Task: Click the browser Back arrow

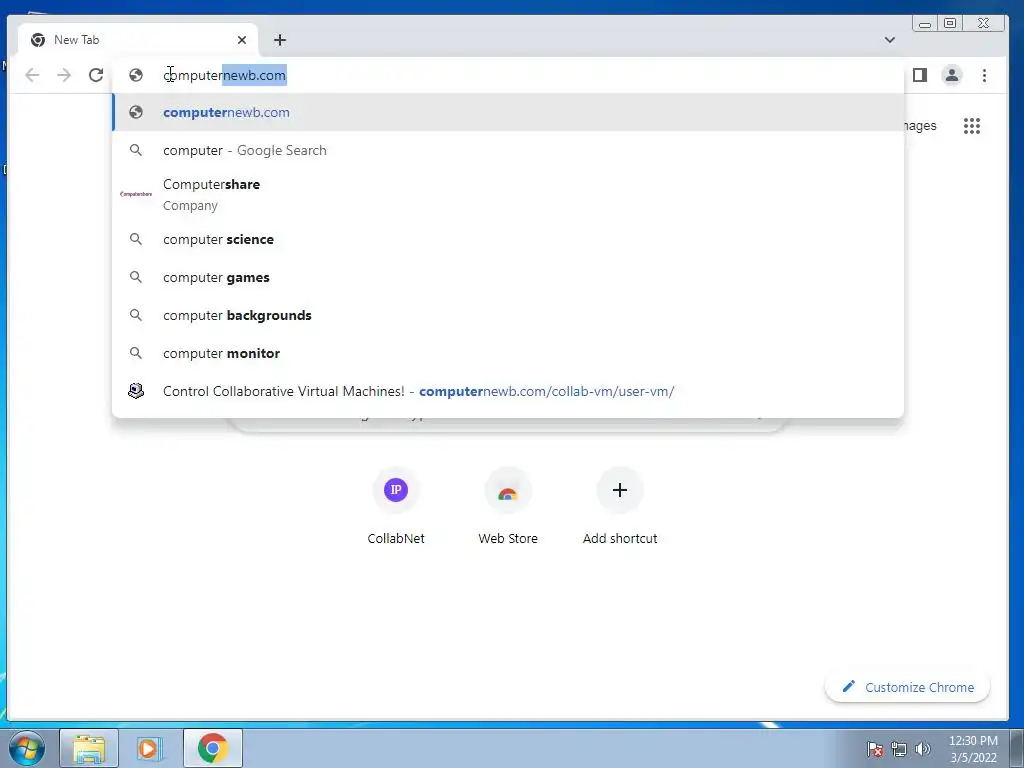Action: tap(32, 75)
